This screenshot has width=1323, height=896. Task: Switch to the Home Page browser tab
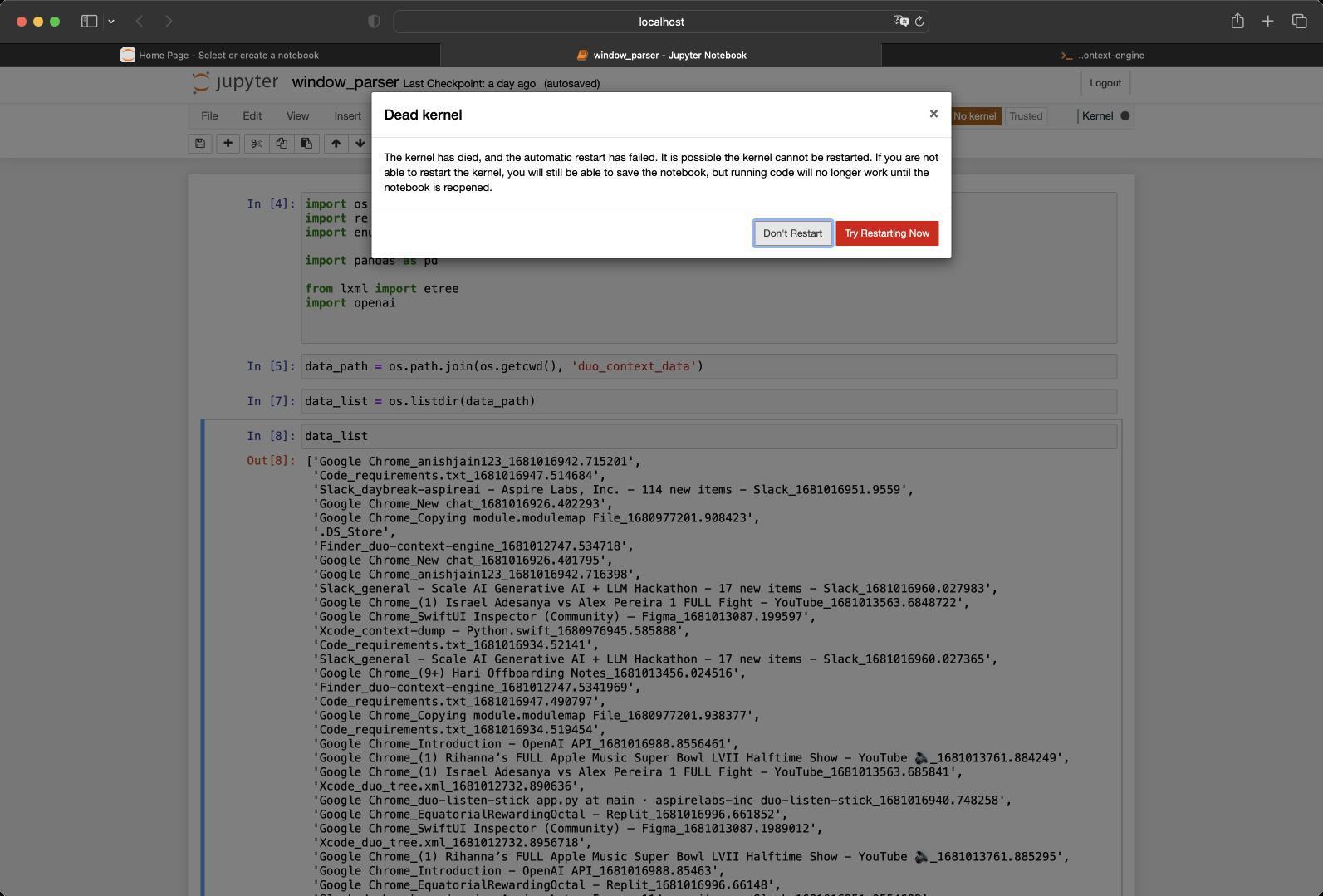(220, 55)
